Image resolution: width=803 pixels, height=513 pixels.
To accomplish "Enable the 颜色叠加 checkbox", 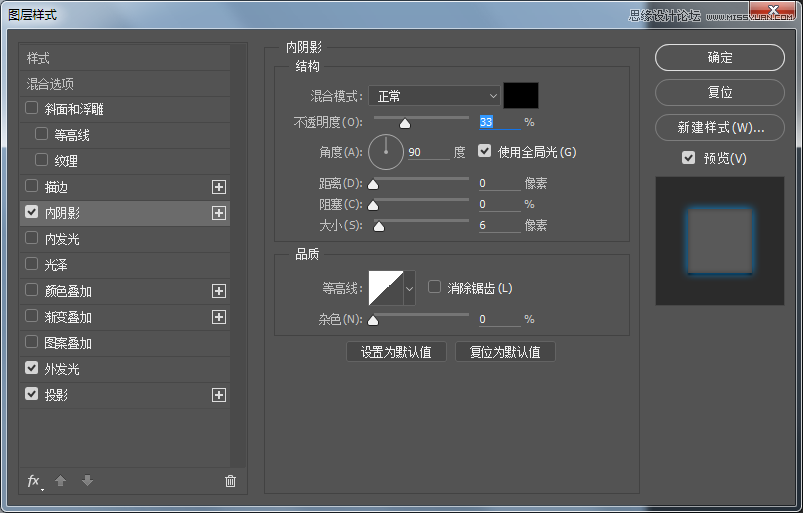I will [31, 290].
